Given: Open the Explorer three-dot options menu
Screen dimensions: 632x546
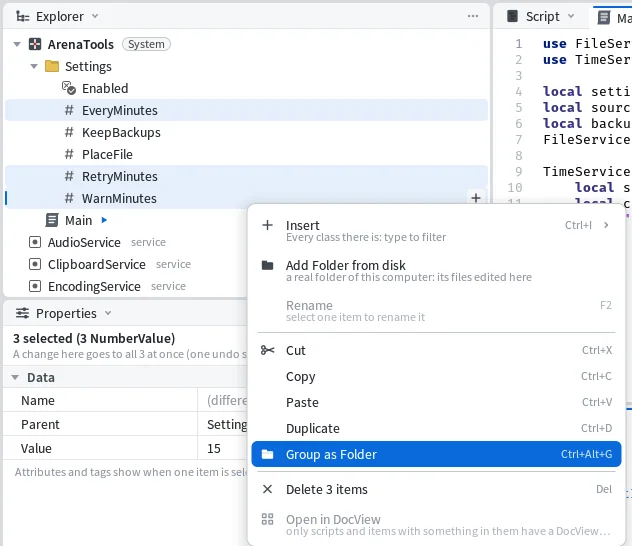Looking at the screenshot, I should pyautogui.click(x=473, y=16).
